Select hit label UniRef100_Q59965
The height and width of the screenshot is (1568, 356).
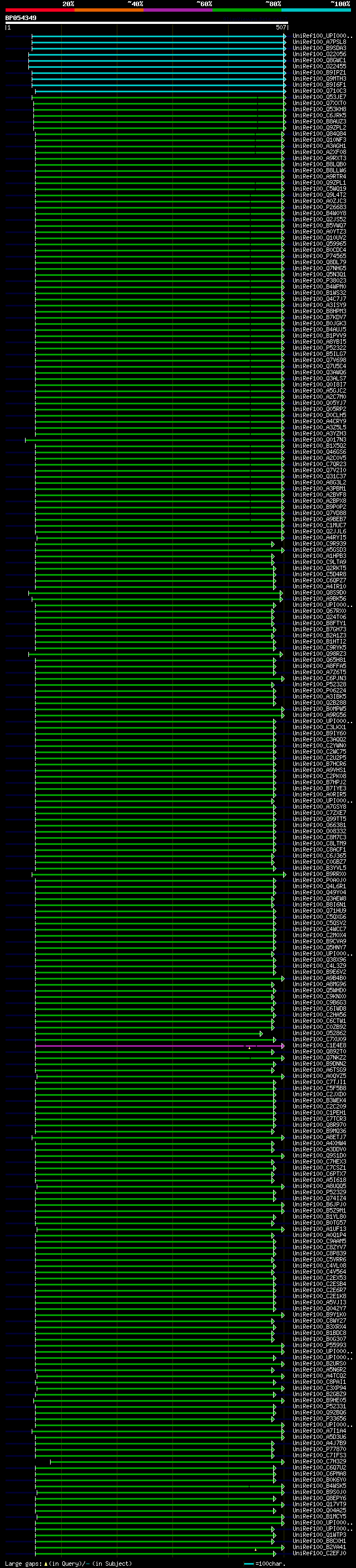(x=319, y=244)
